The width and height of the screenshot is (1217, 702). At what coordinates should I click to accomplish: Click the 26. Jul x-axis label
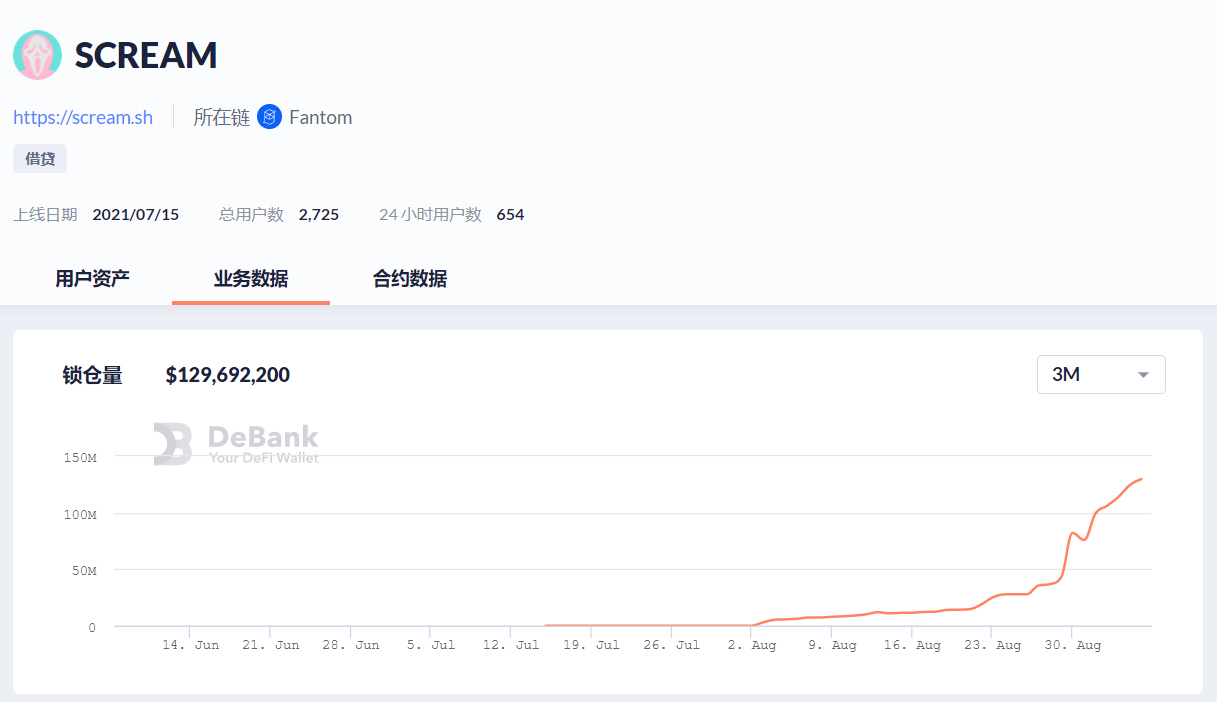click(x=671, y=645)
